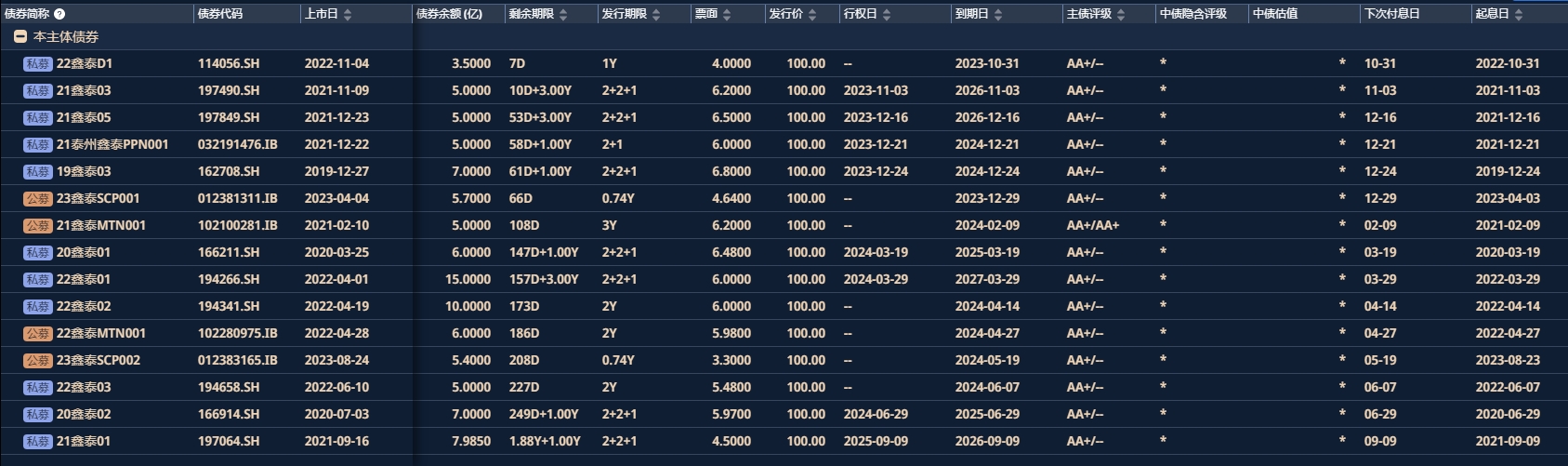
Task: Click the sort icon next to 发行价
Action: point(812,14)
